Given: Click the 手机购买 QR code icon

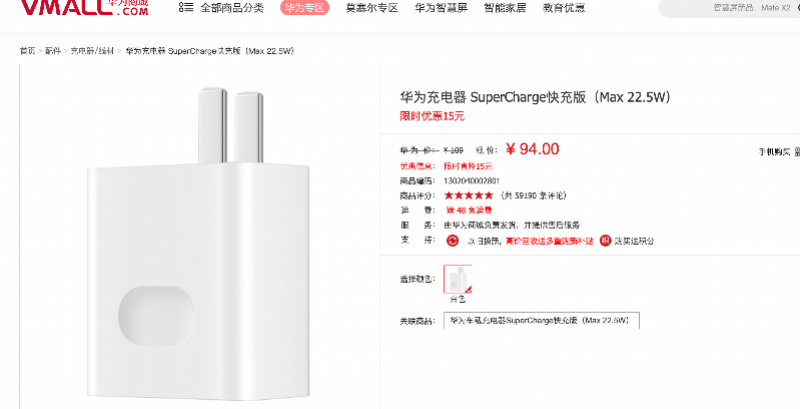Looking at the screenshot, I should pyautogui.click(x=797, y=151).
